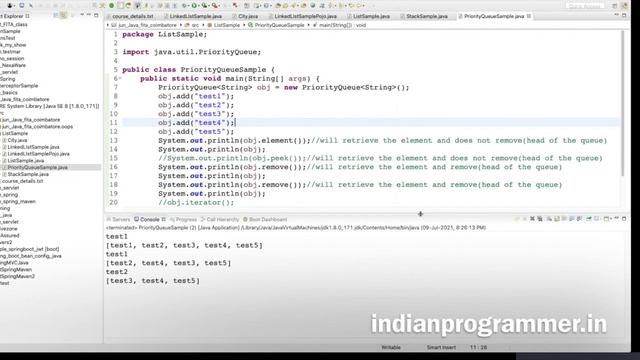Click import java.util.PriorityQueue line
The width and height of the screenshot is (640, 360).
click(191, 52)
